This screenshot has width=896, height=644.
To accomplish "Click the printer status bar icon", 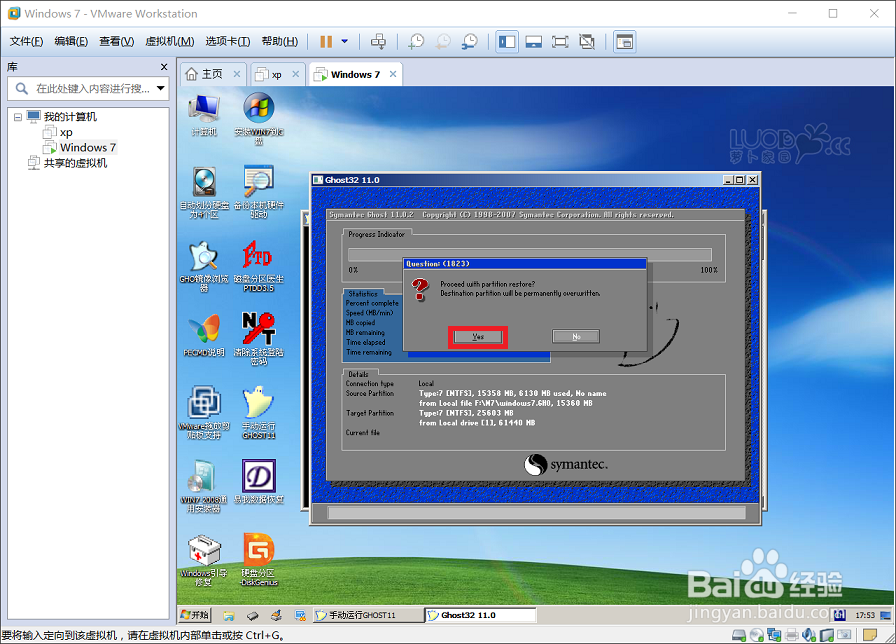I will coord(792,635).
